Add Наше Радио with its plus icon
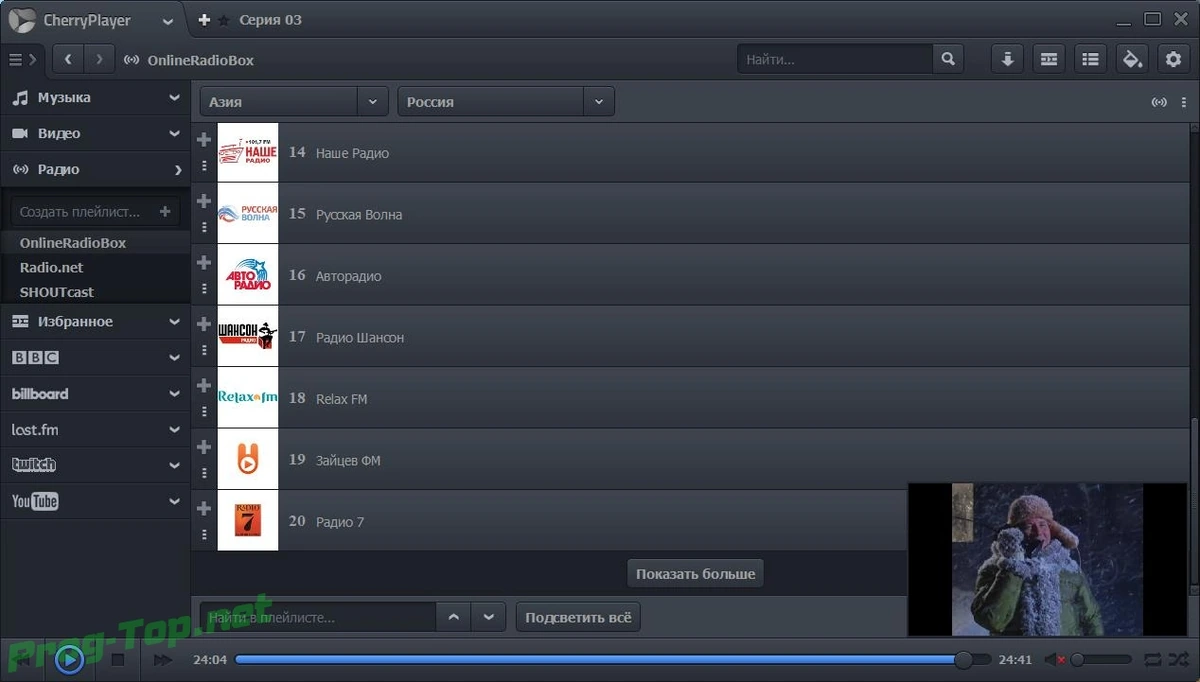1200x682 pixels. [x=204, y=140]
